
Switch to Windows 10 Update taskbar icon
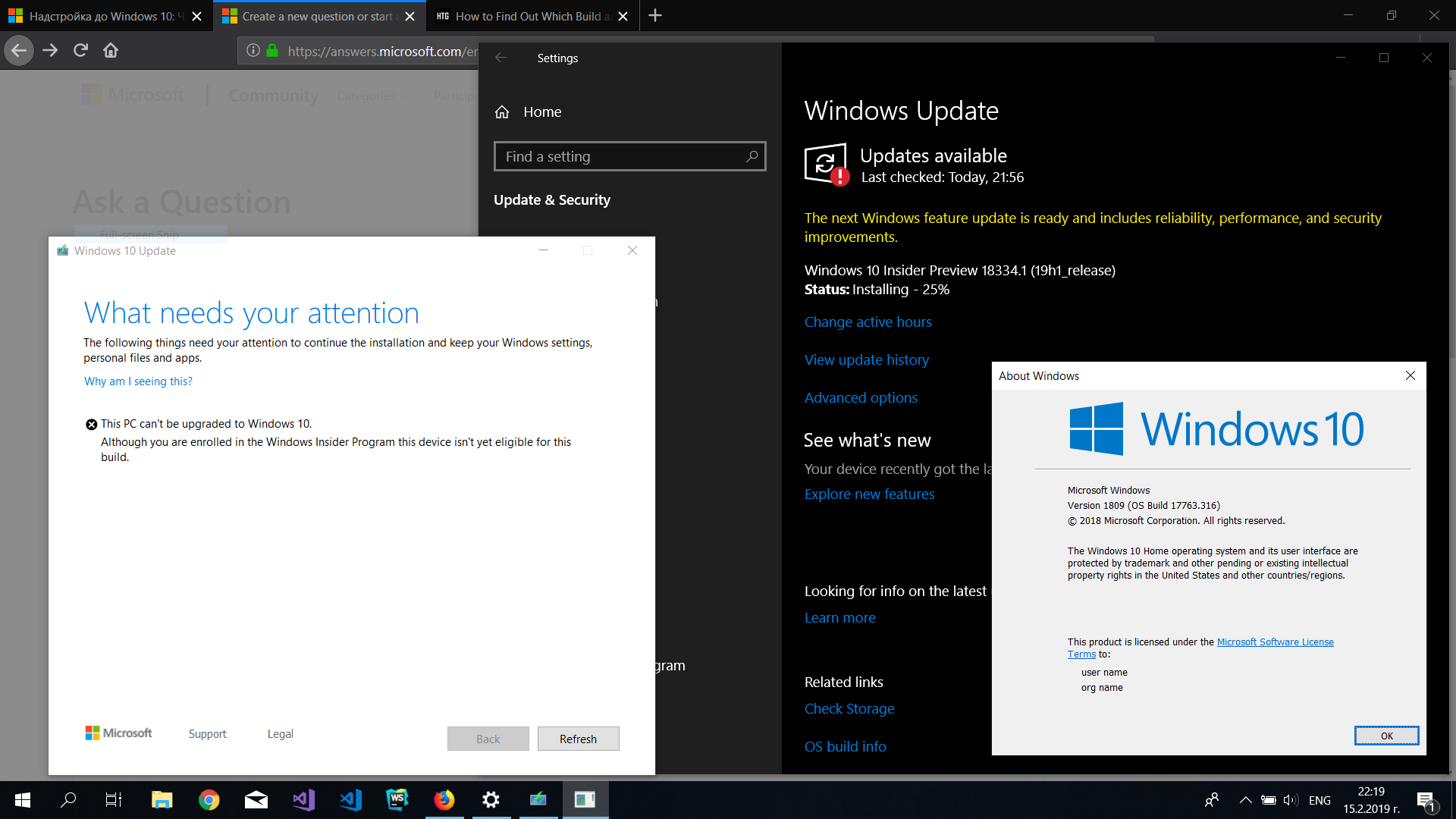click(x=538, y=799)
